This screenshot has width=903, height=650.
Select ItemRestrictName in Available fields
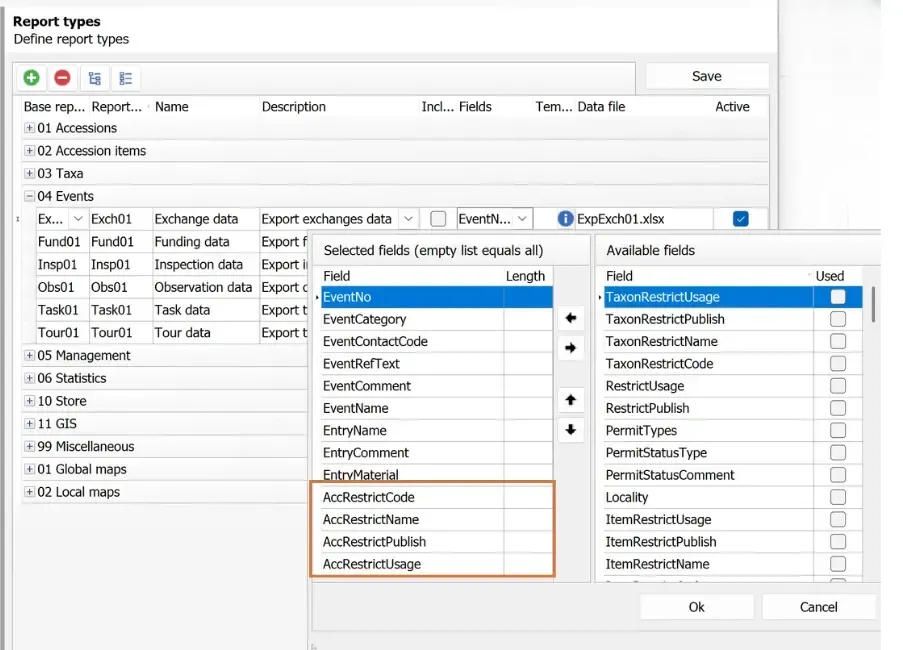[x=733, y=564]
